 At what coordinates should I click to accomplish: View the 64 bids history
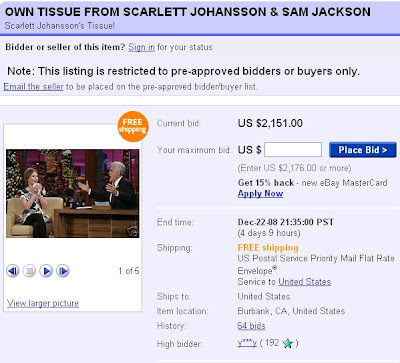point(251,326)
